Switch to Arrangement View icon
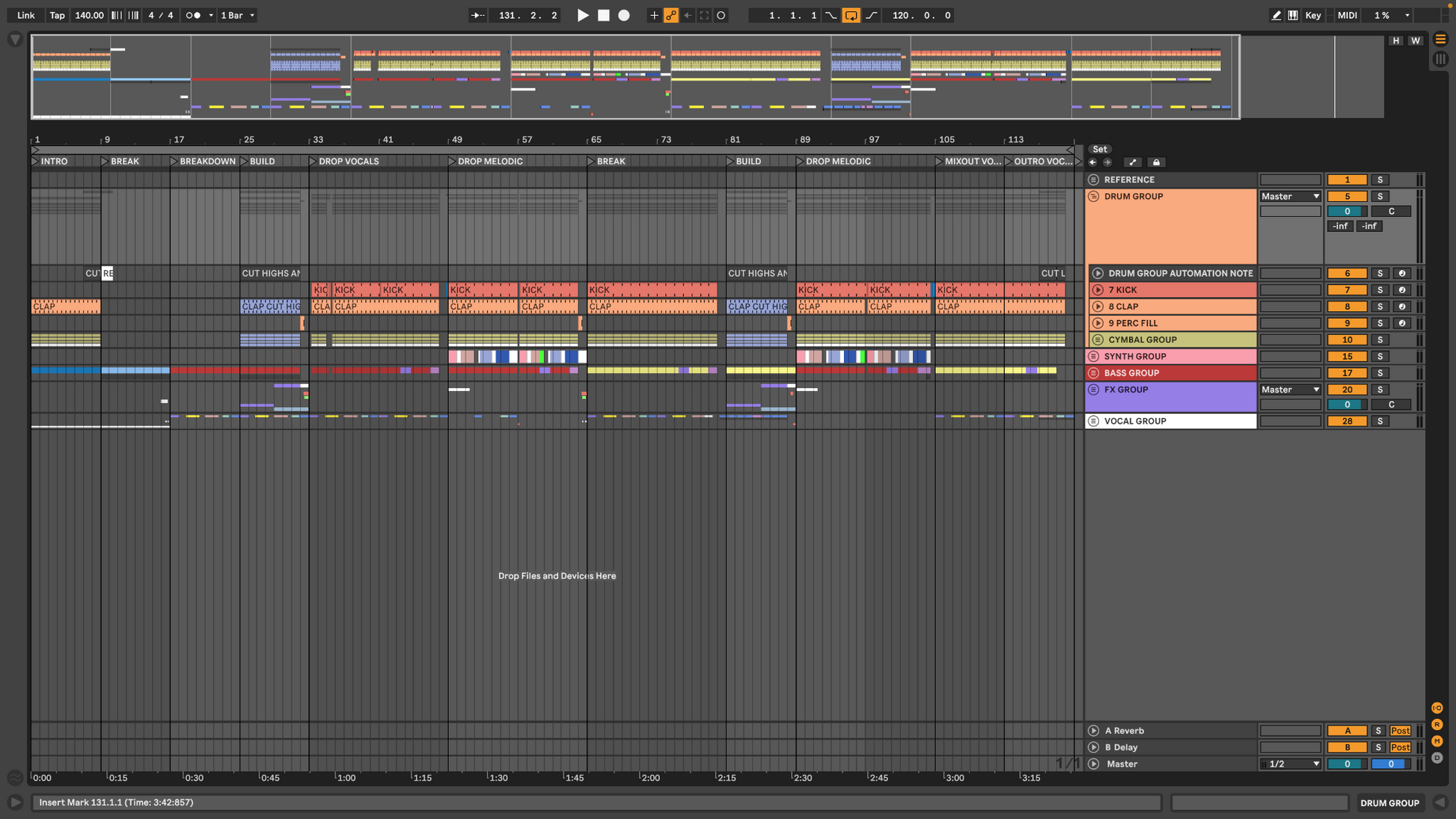This screenshot has height=819, width=1456. (x=1440, y=40)
